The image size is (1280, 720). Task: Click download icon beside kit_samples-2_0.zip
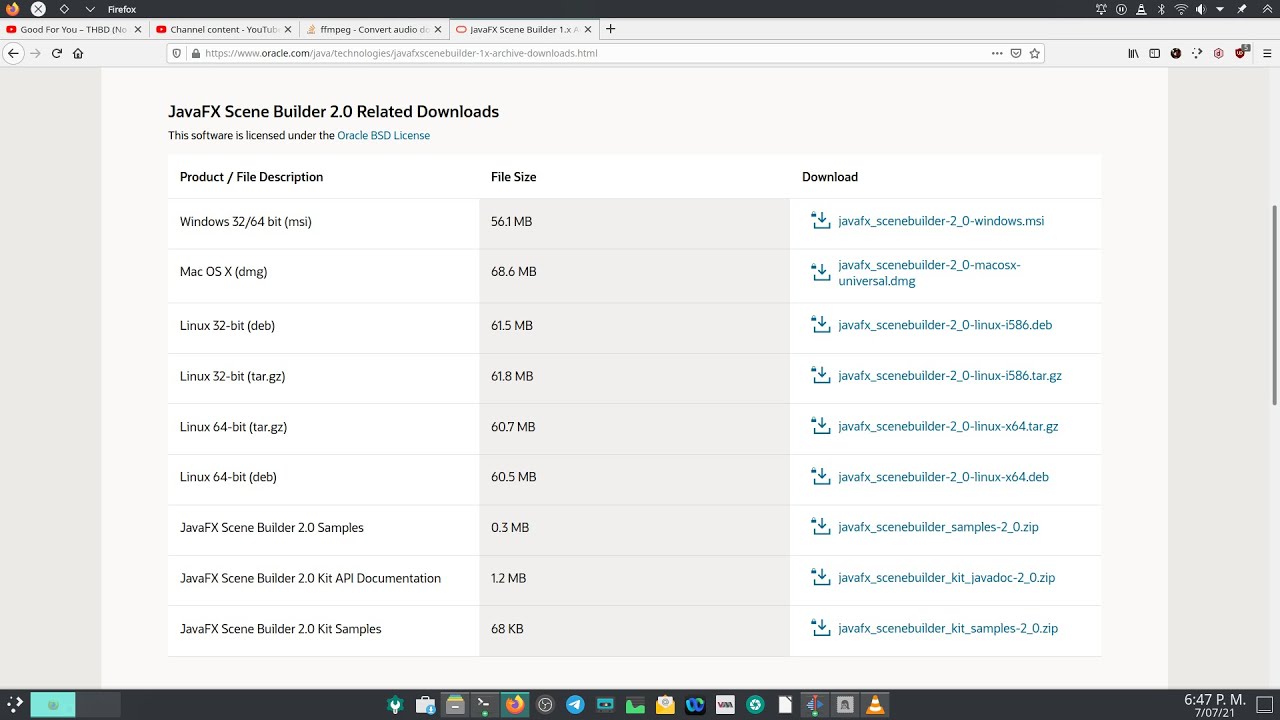tap(821, 628)
